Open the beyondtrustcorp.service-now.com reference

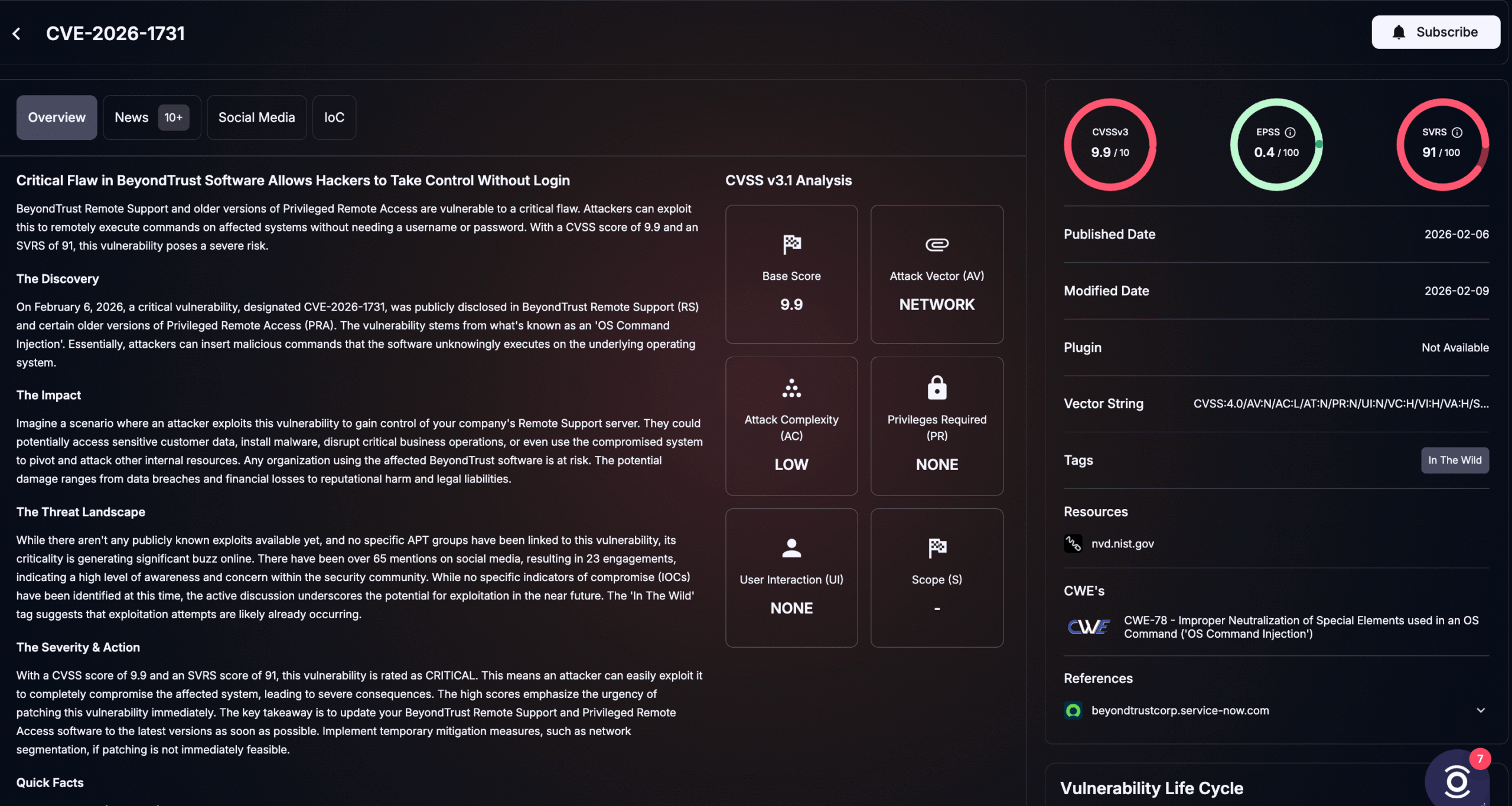1180,710
